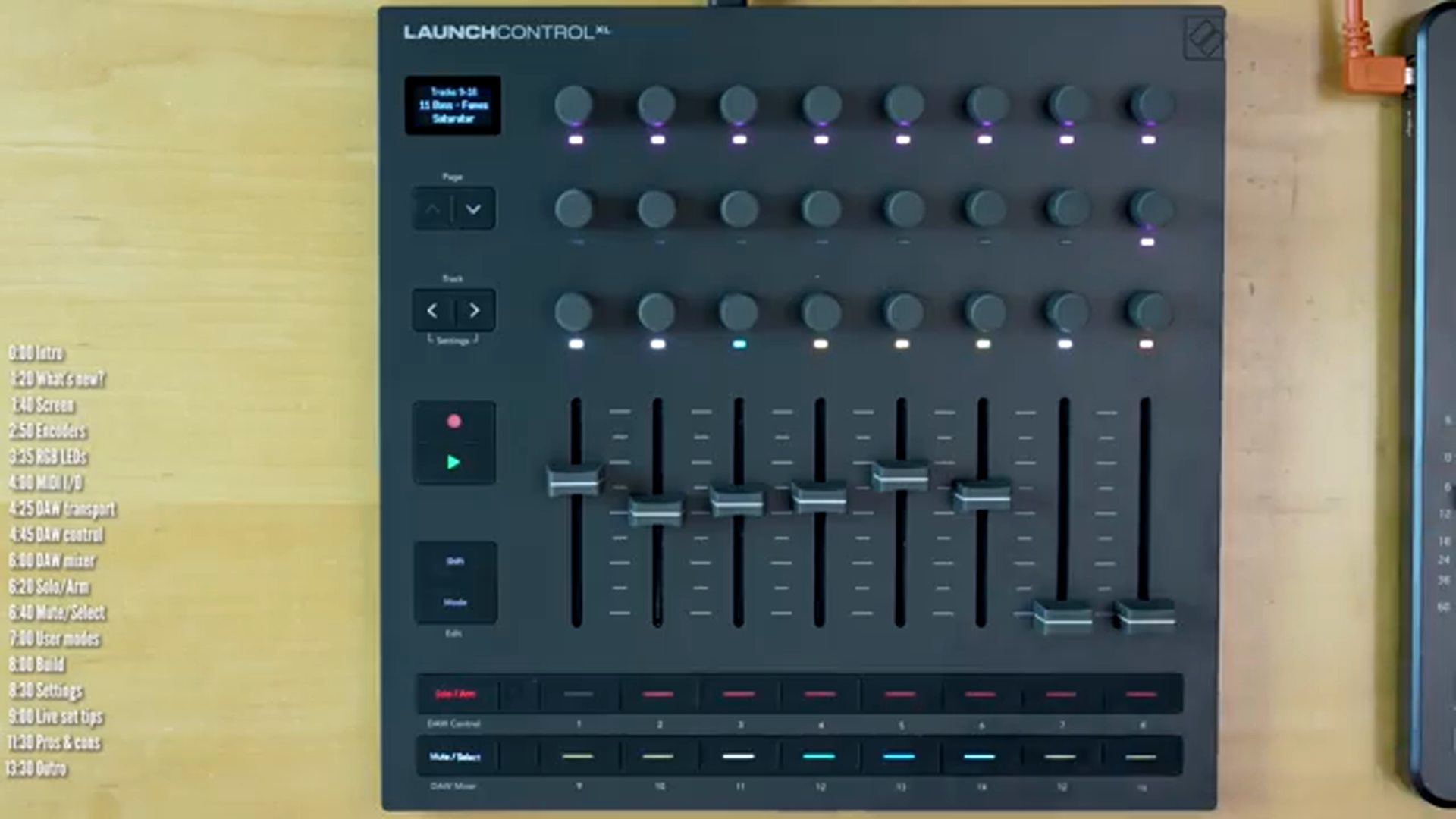Click the '13:30 Outro' chapter text
The width and height of the screenshot is (1456, 819).
(x=36, y=768)
